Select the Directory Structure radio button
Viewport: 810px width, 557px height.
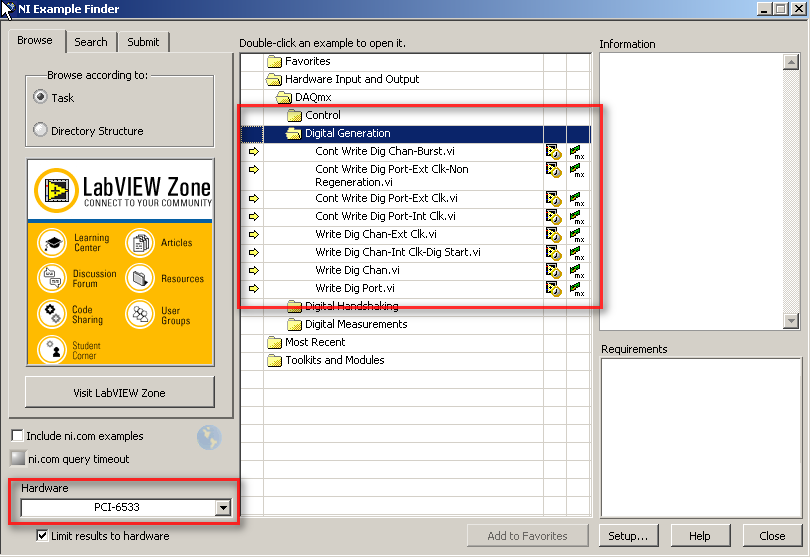pyautogui.click(x=40, y=130)
